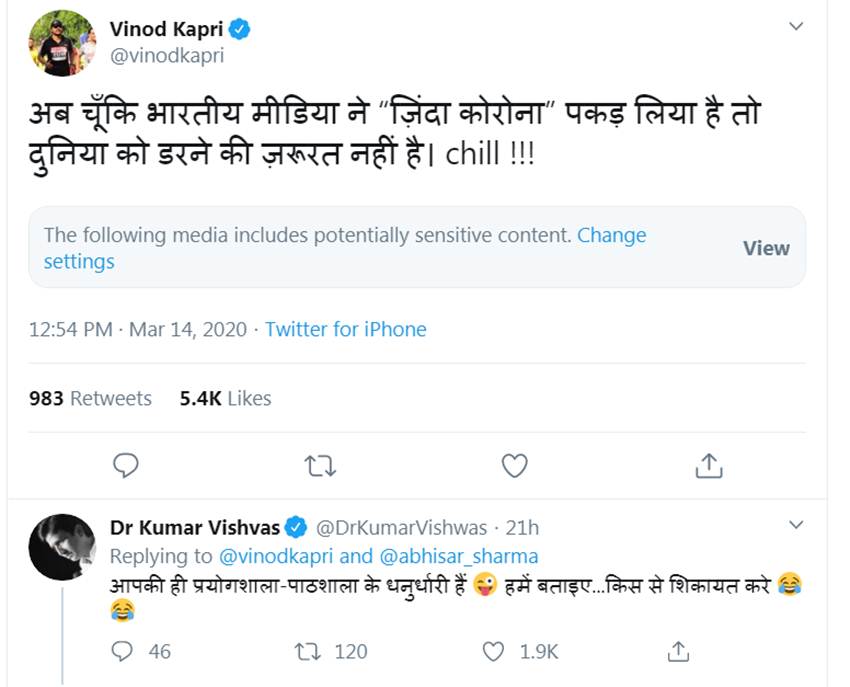Expand options chevron on Kumar Vishvas reply

click(796, 525)
